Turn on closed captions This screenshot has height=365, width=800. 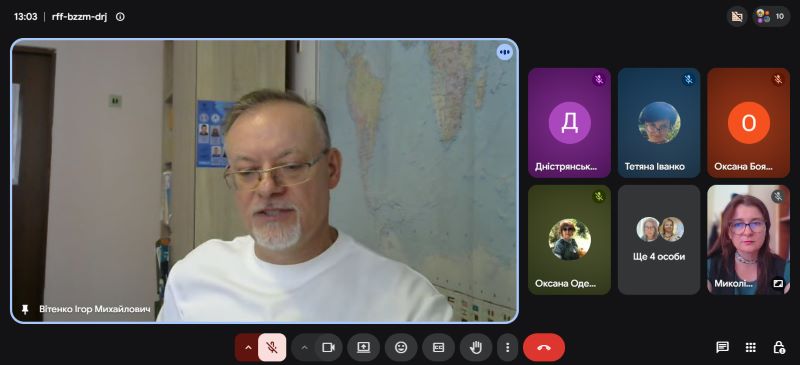click(x=438, y=348)
